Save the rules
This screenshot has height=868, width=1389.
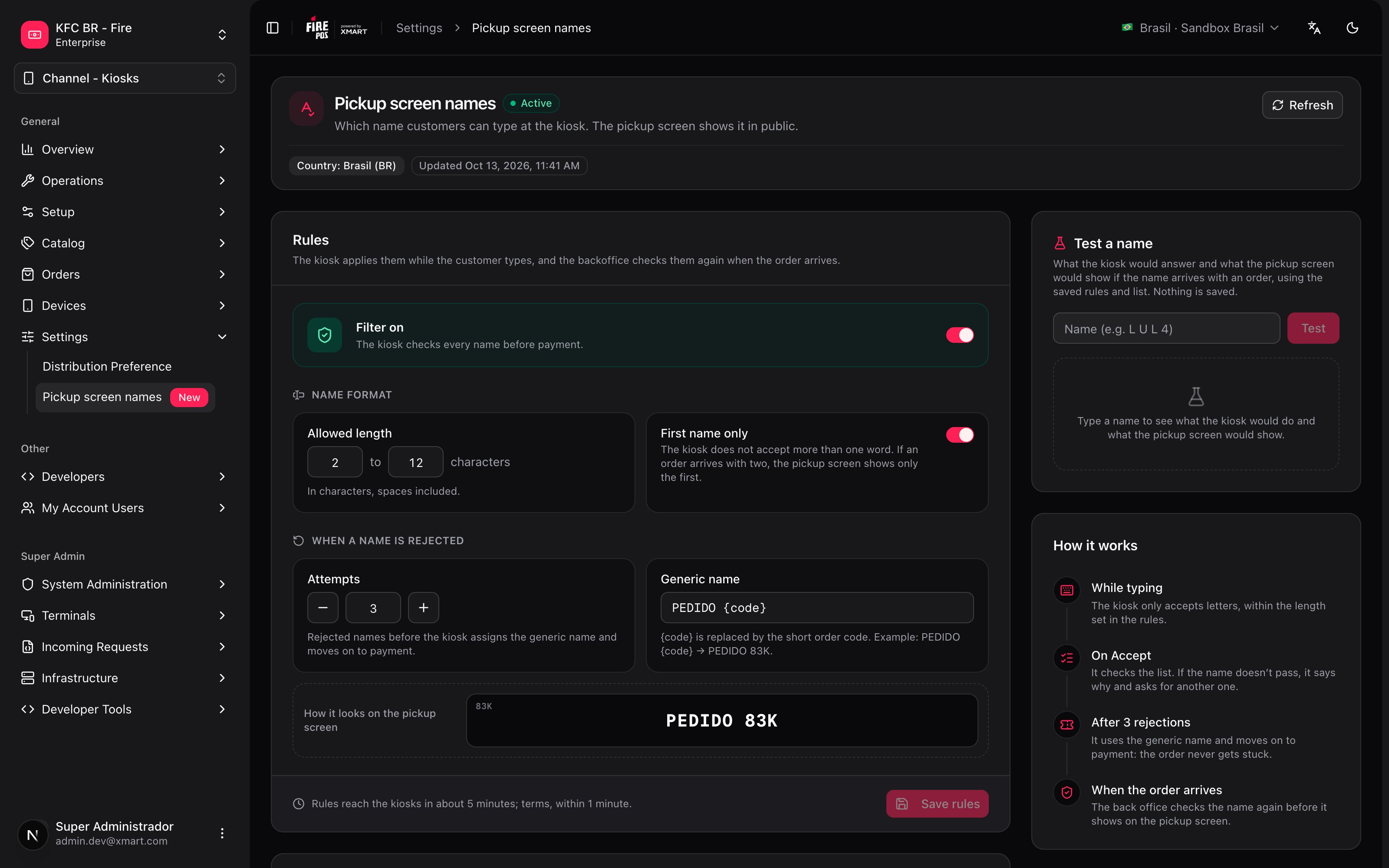pyautogui.click(x=937, y=804)
